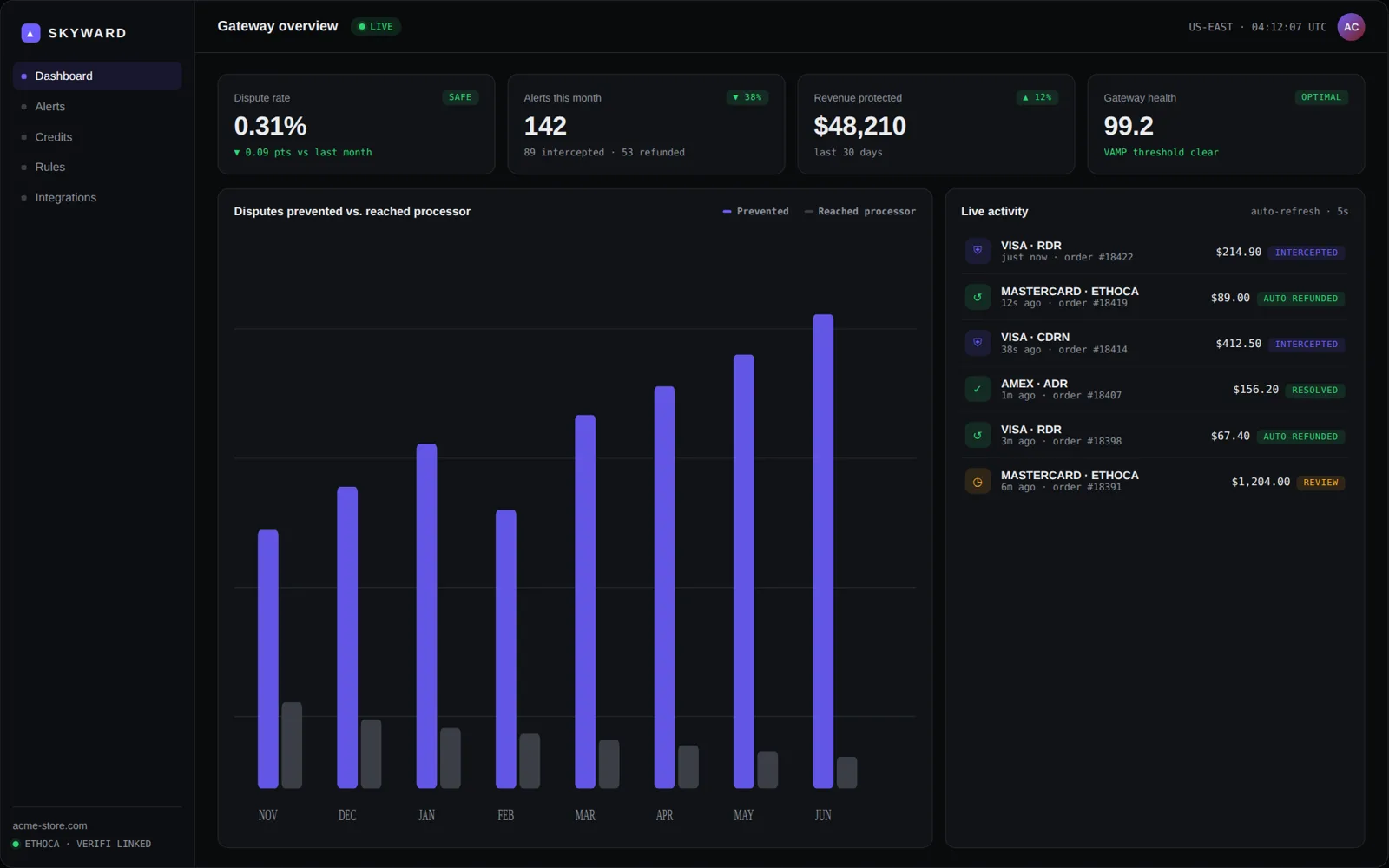Toggle Prevented series in chart legend
This screenshot has height=868, width=1389.
point(755,211)
